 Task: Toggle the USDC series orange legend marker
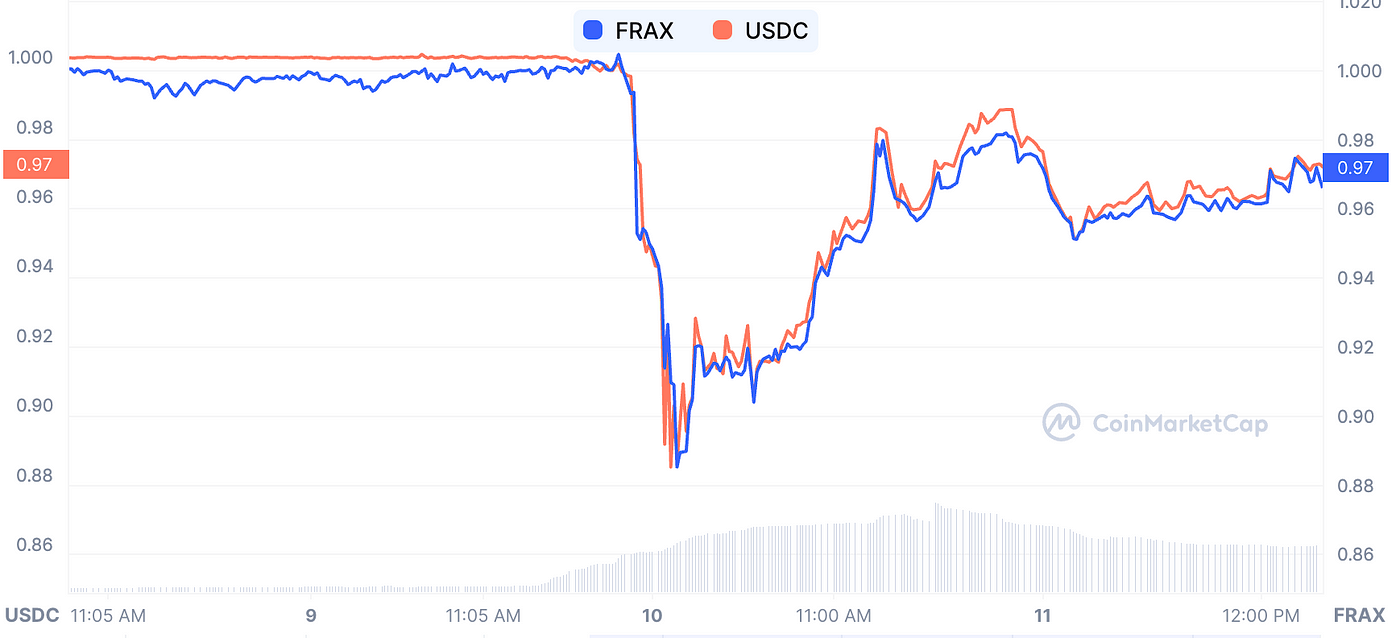(x=724, y=31)
